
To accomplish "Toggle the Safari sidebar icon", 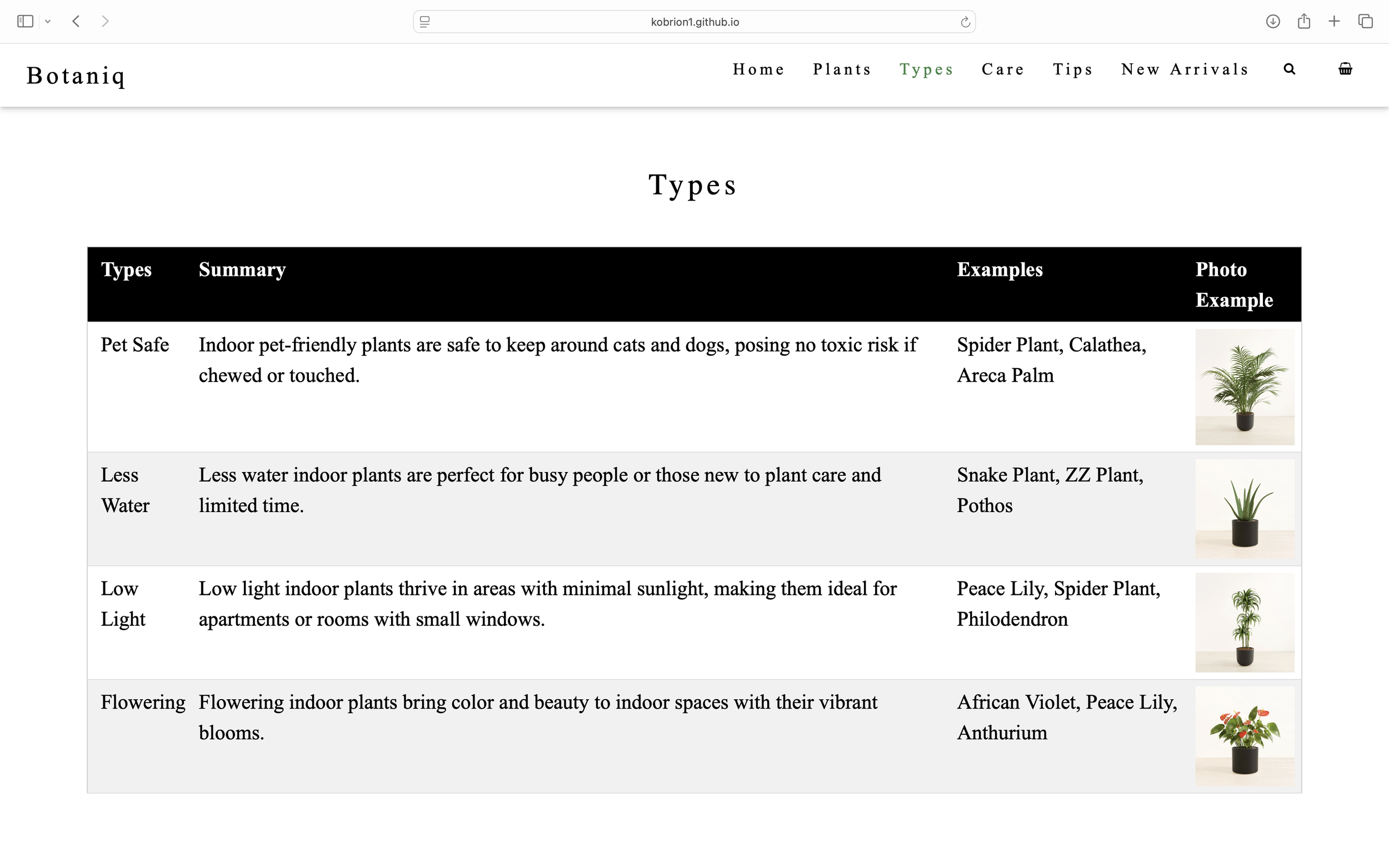I will [x=25, y=21].
